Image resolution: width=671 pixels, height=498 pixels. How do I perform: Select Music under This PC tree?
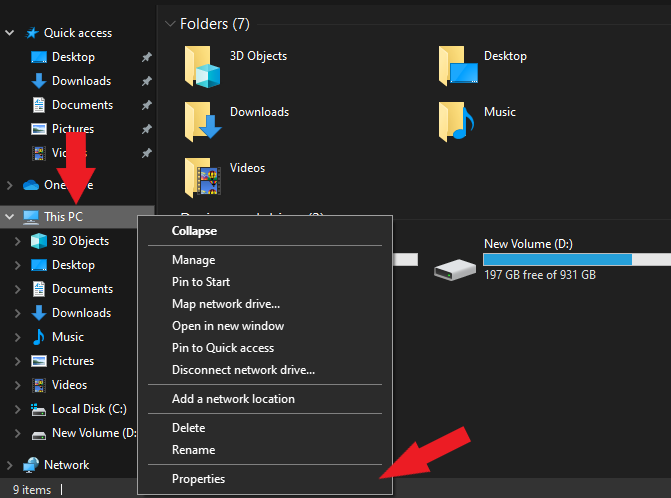tap(68, 337)
